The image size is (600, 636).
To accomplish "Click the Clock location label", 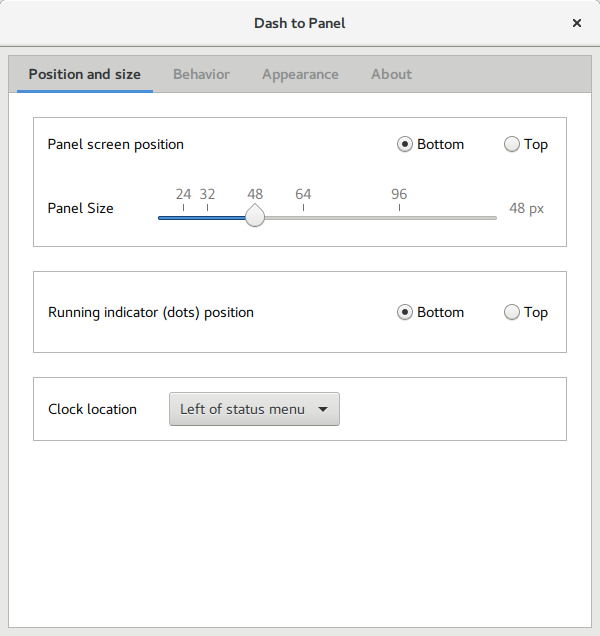I will (x=92, y=409).
